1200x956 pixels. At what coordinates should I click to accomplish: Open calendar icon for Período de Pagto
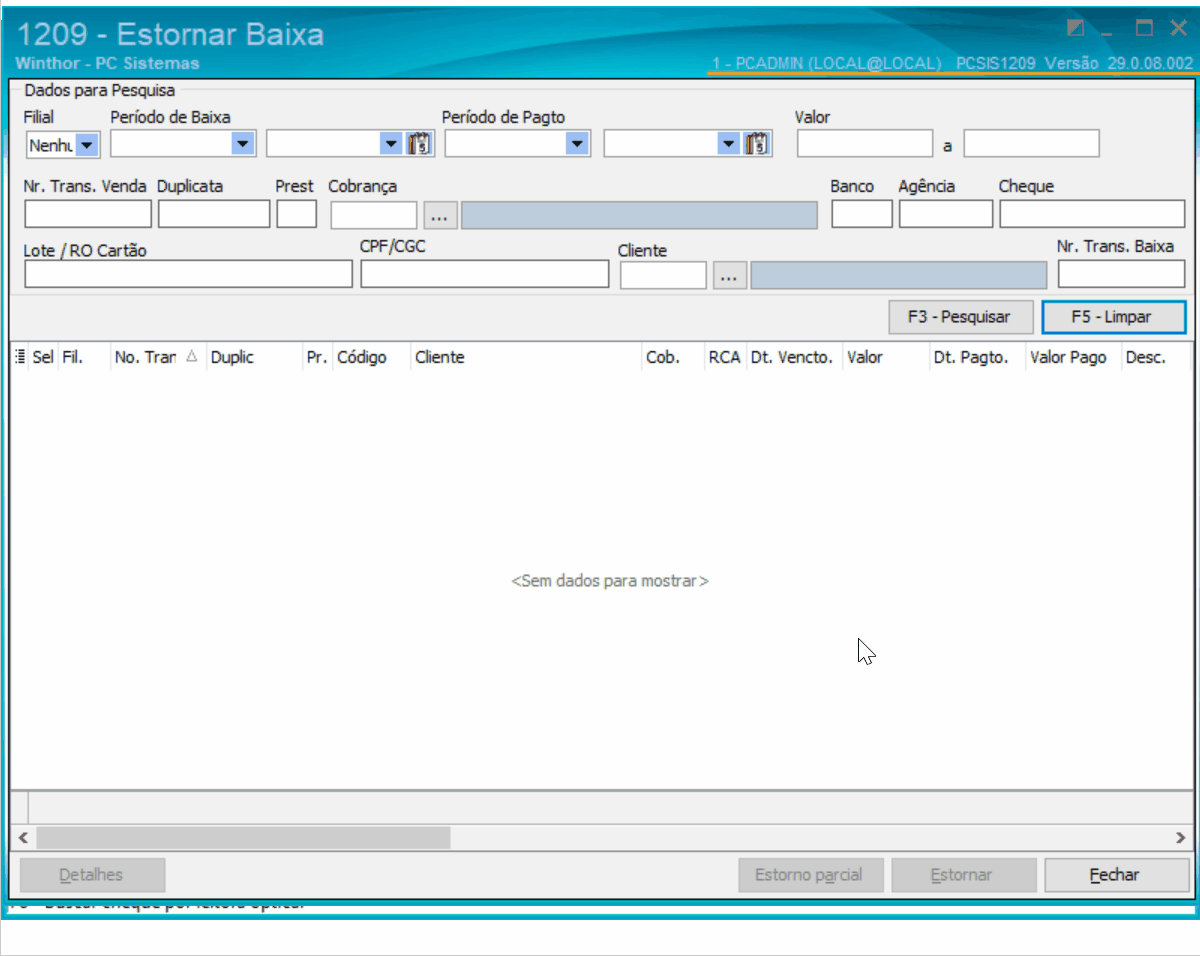point(758,144)
